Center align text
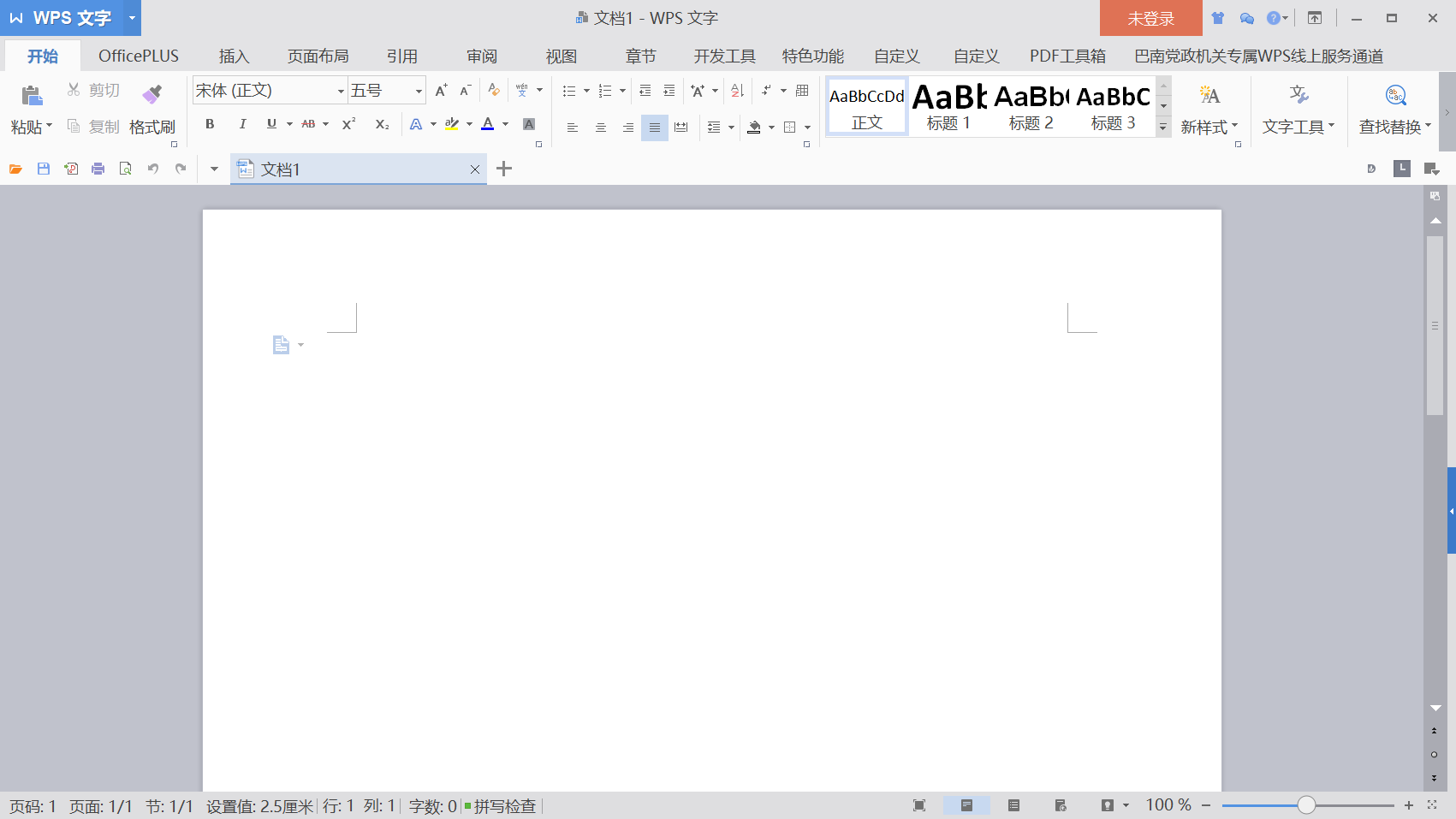 [601, 128]
